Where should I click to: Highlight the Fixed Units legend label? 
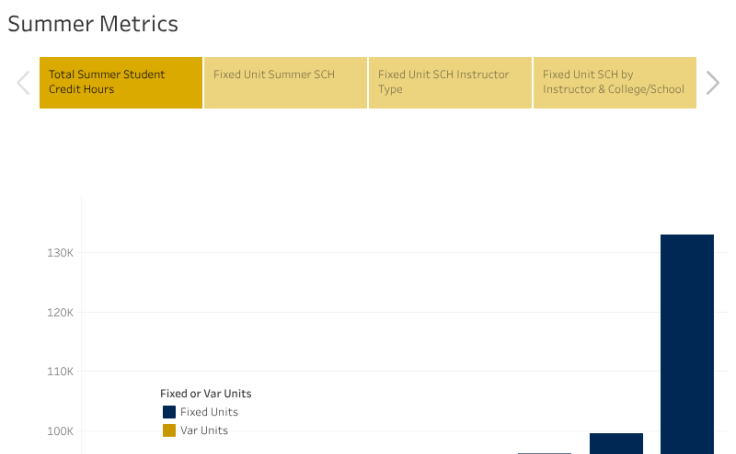click(209, 412)
